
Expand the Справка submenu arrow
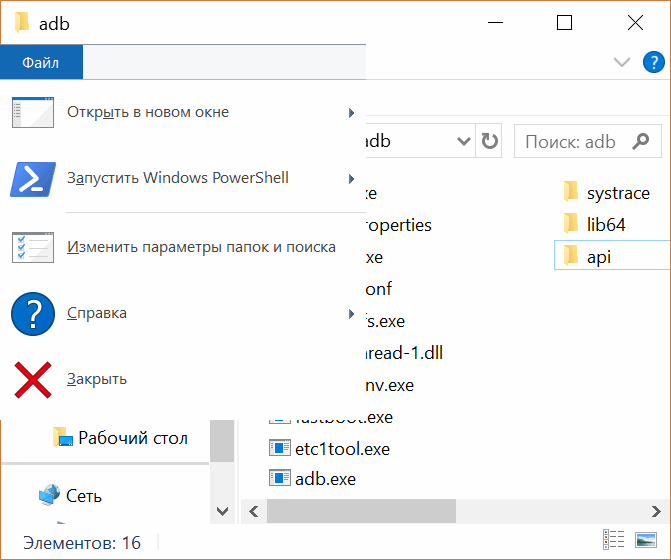pos(351,314)
